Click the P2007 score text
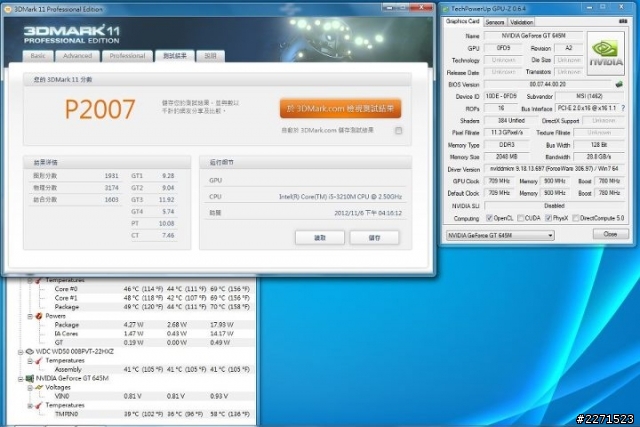 coord(100,109)
